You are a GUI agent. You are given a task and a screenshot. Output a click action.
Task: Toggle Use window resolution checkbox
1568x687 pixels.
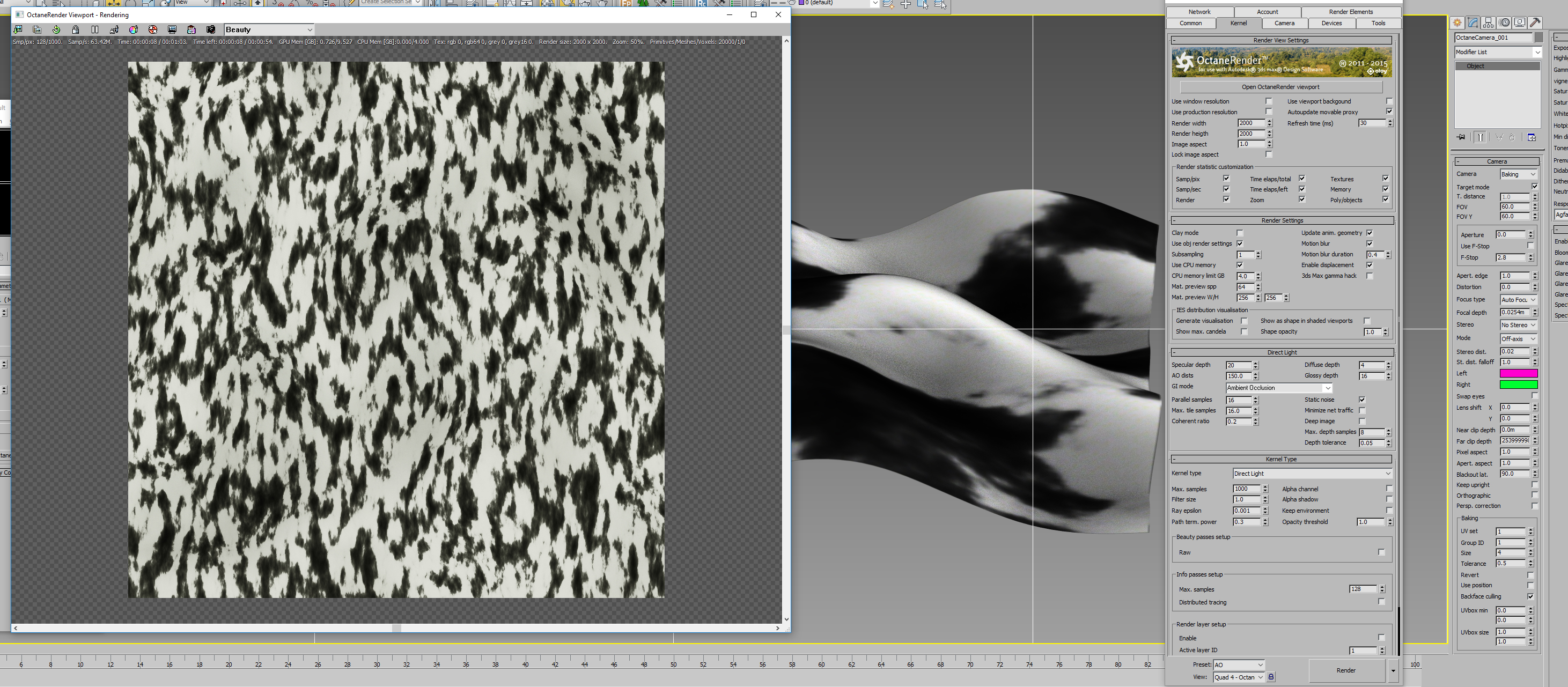[1269, 101]
